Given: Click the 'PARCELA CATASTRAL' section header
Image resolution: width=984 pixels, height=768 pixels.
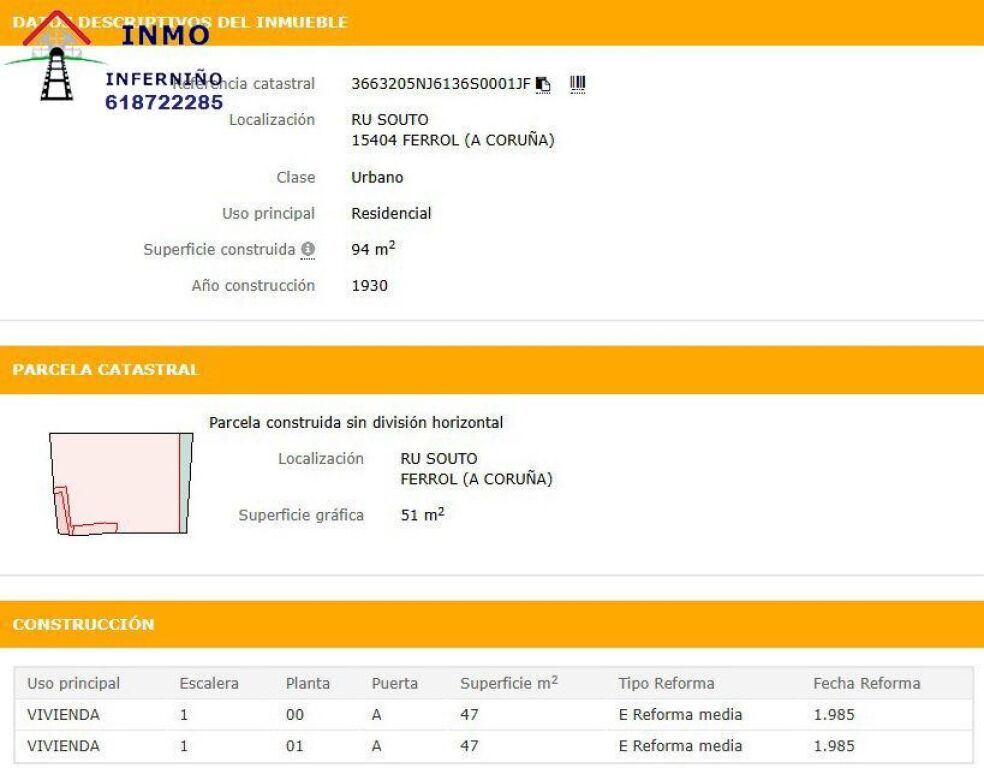Looking at the screenshot, I should tap(105, 370).
